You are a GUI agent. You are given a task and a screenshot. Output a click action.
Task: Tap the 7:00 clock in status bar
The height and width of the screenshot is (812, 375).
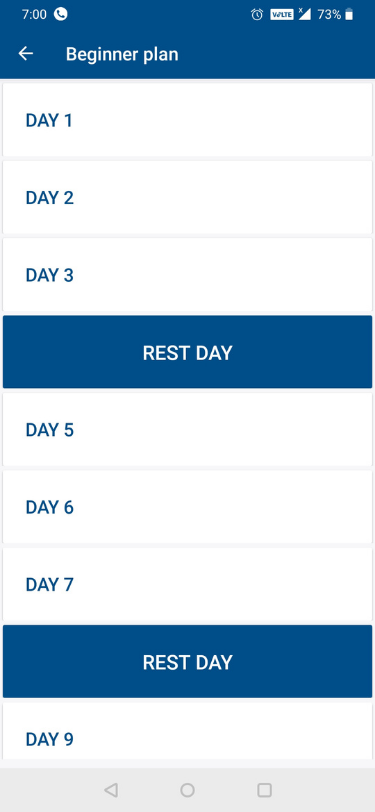34,14
